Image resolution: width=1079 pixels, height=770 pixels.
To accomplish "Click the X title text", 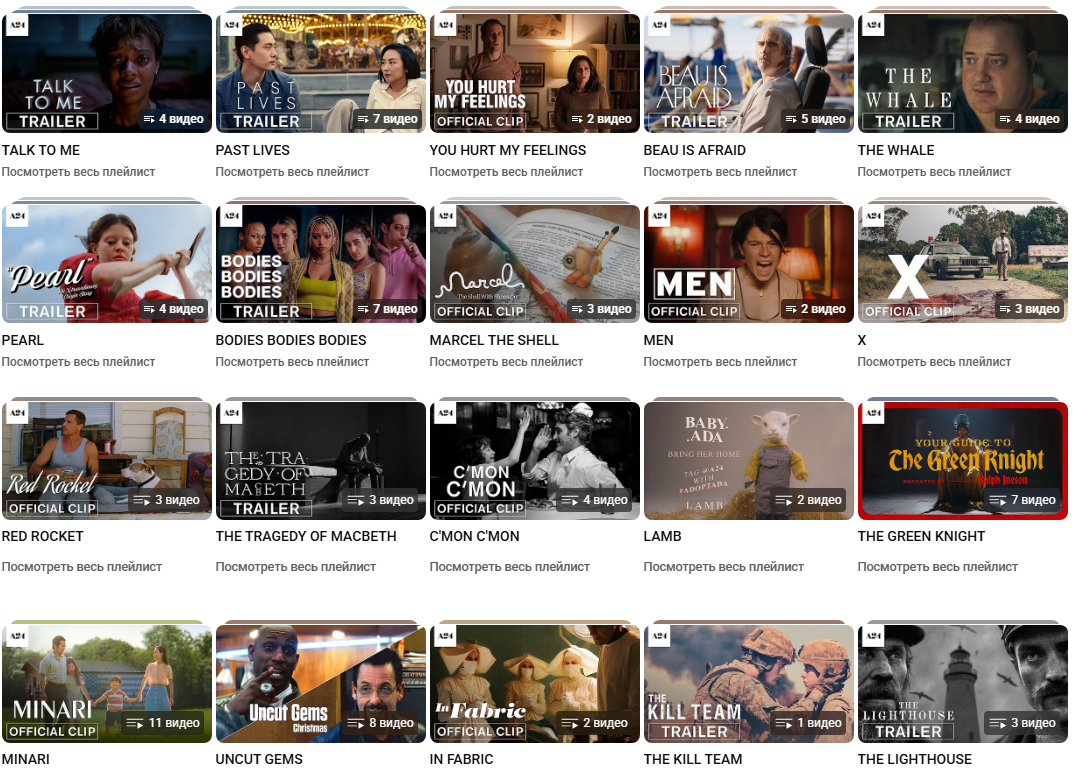I will click(x=862, y=340).
